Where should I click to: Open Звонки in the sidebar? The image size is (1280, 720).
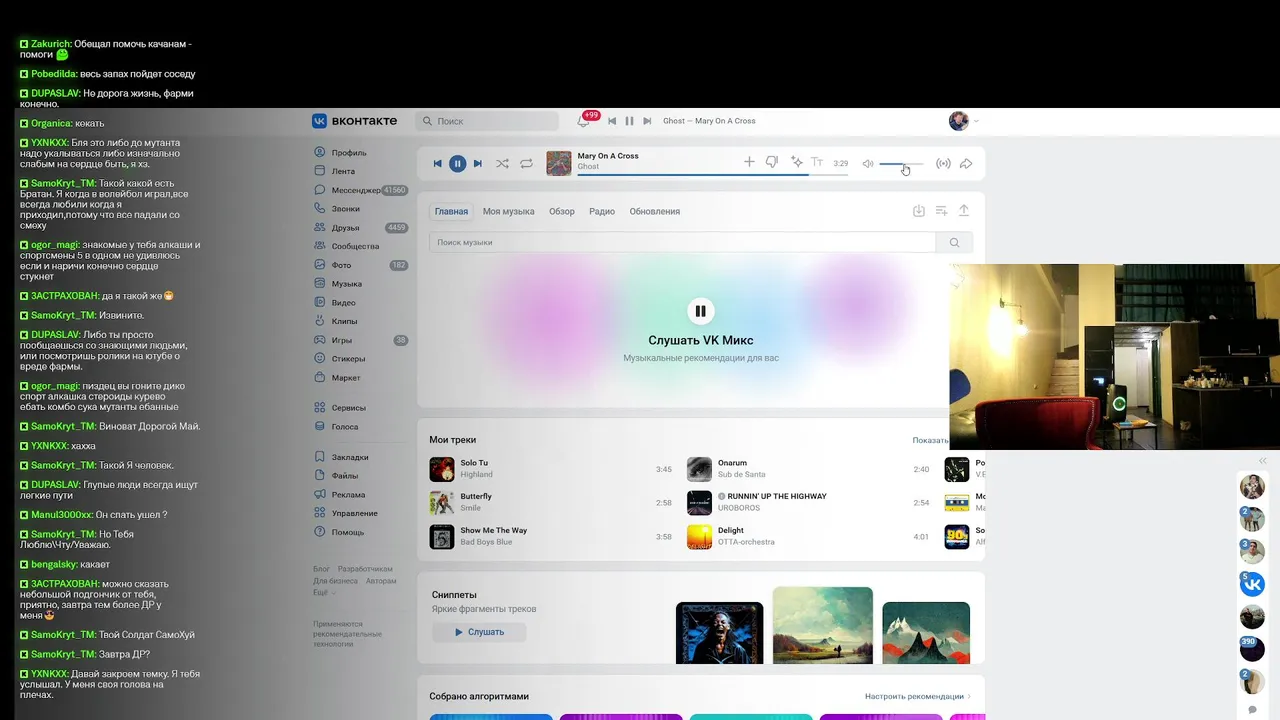click(345, 209)
